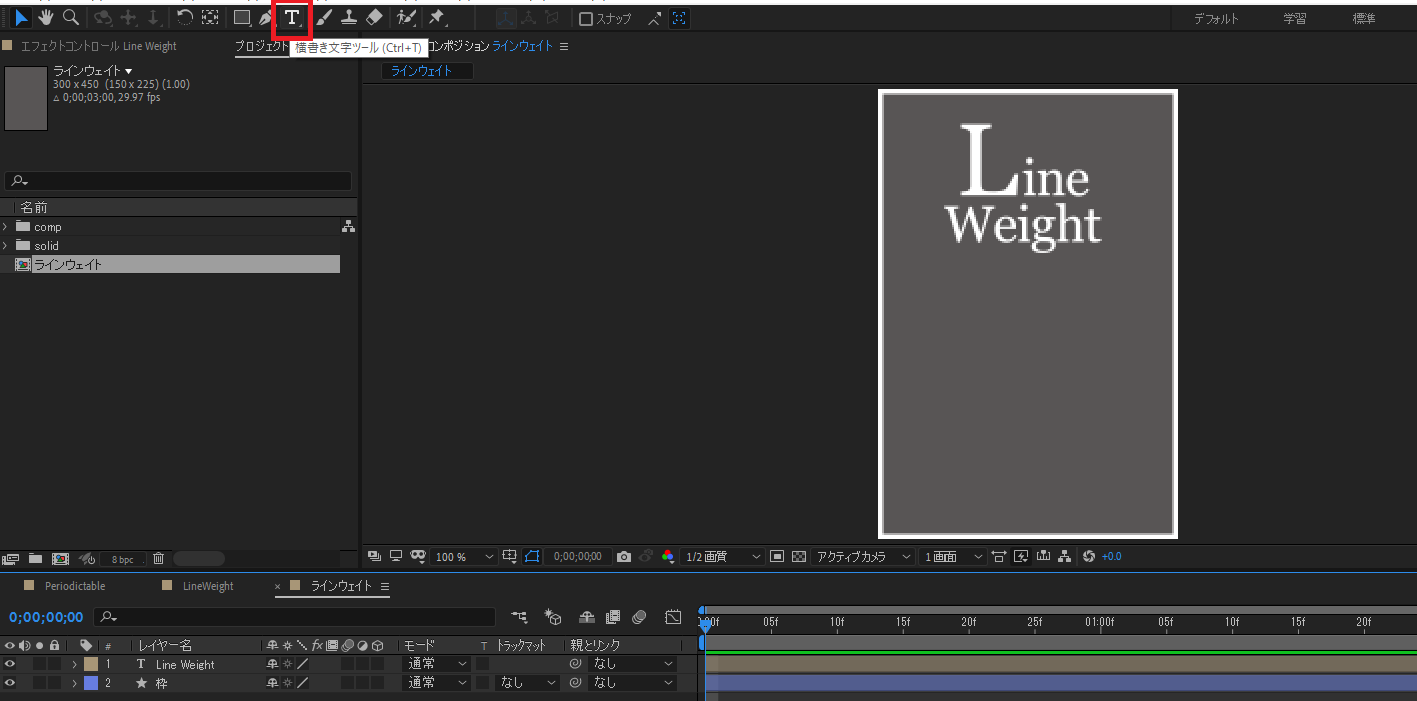
Task: Expand the comp folder in Project panel
Action: [6, 227]
